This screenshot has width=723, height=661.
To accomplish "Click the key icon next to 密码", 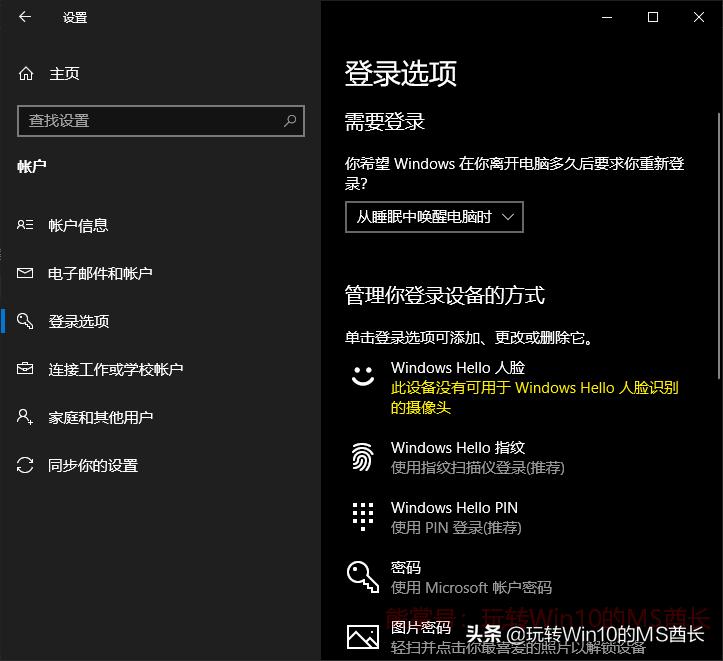I will [x=363, y=577].
